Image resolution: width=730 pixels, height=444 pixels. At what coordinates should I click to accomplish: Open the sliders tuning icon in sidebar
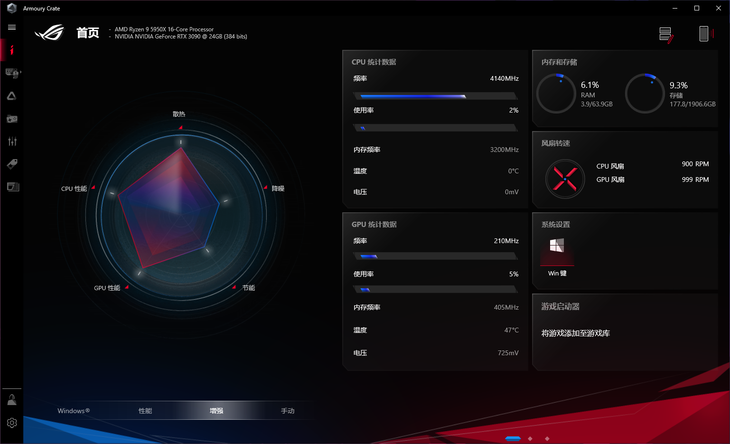tap(12, 142)
